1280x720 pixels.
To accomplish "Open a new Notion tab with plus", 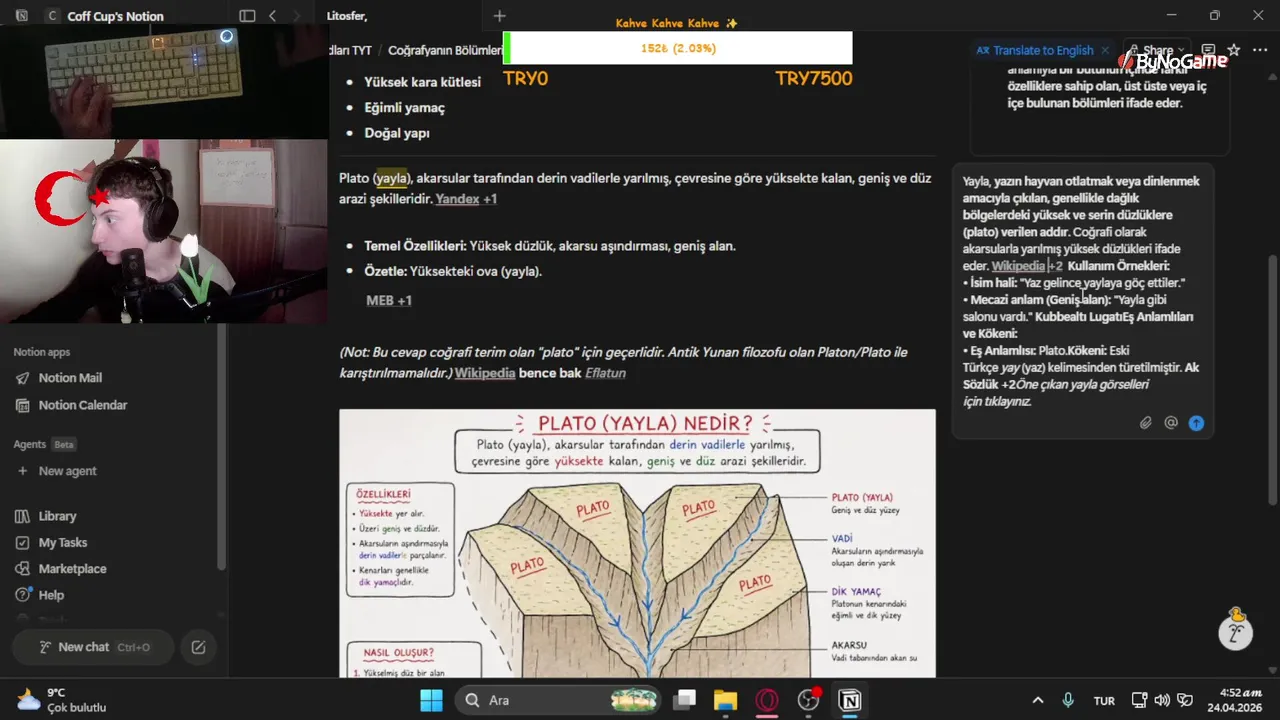I will (x=500, y=16).
